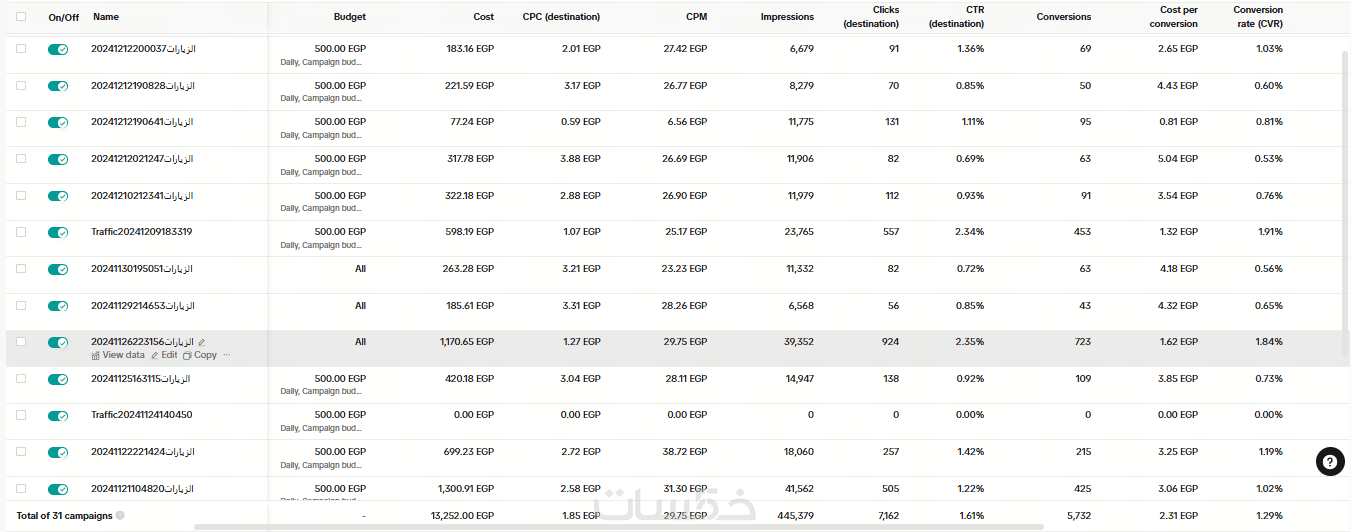Sort by the Impressions column header

[x=786, y=17]
